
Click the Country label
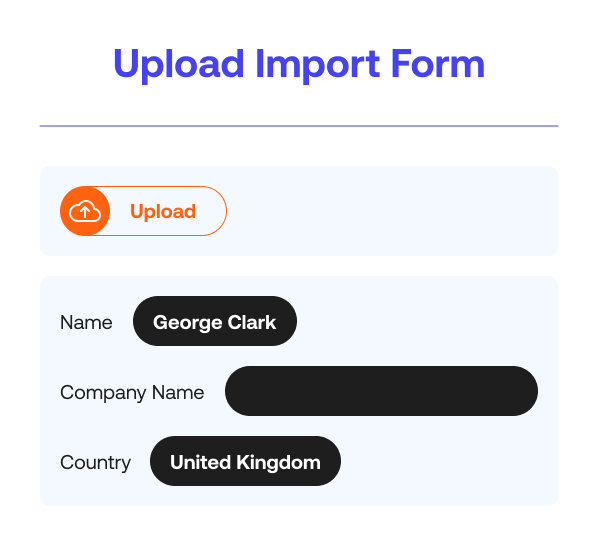coord(95,463)
